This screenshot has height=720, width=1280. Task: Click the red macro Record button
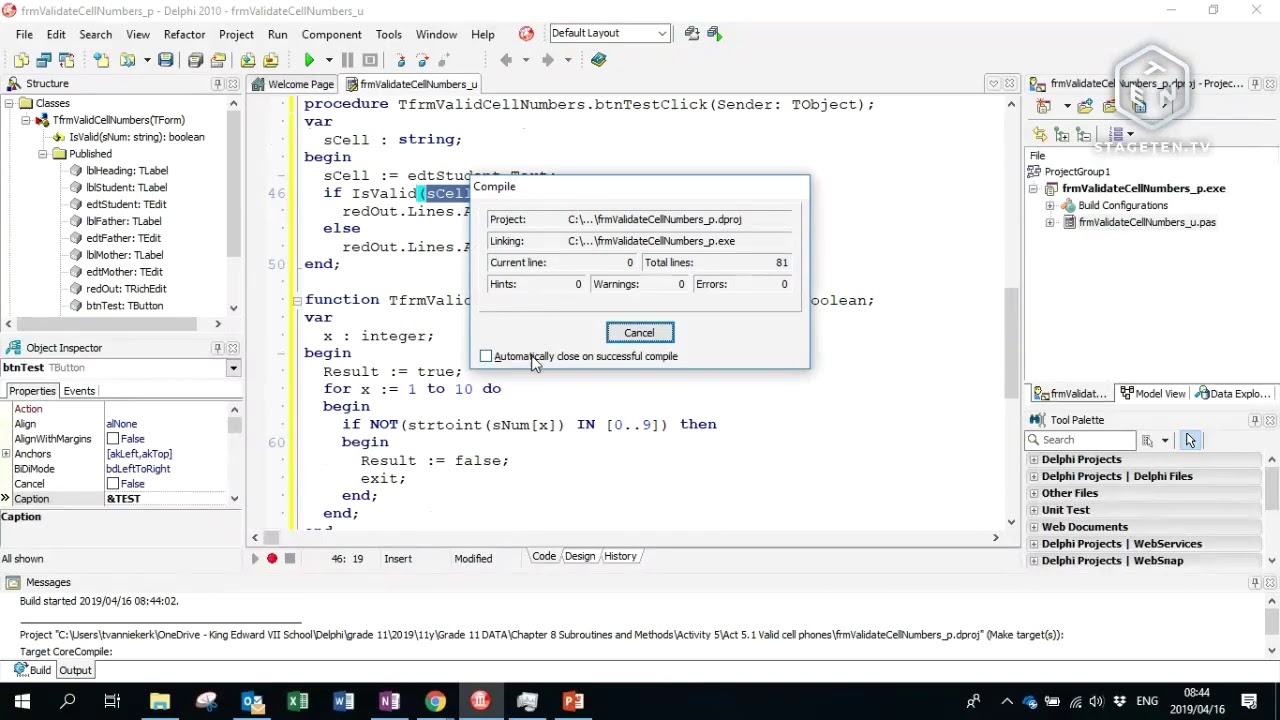point(272,558)
